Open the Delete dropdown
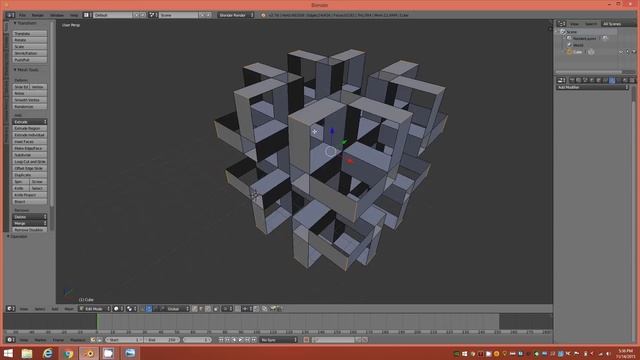Image resolution: width=640 pixels, height=360 pixels. point(30,217)
